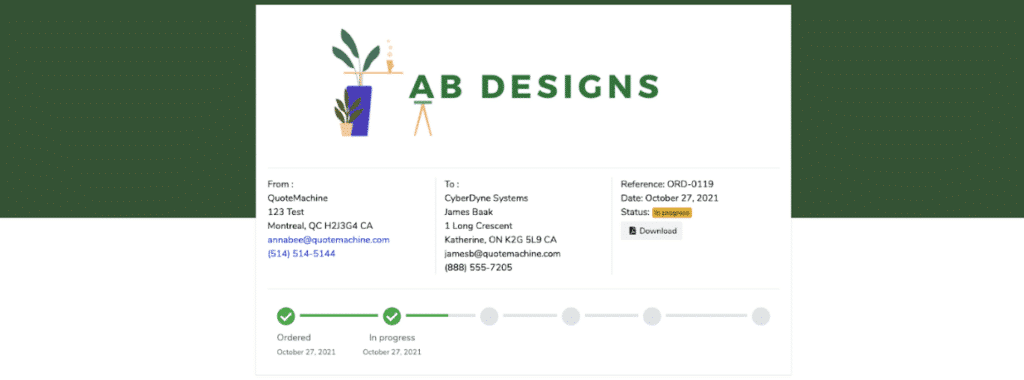
Task: Open the annabee@quotemachine.com email link
Action: [328, 240]
